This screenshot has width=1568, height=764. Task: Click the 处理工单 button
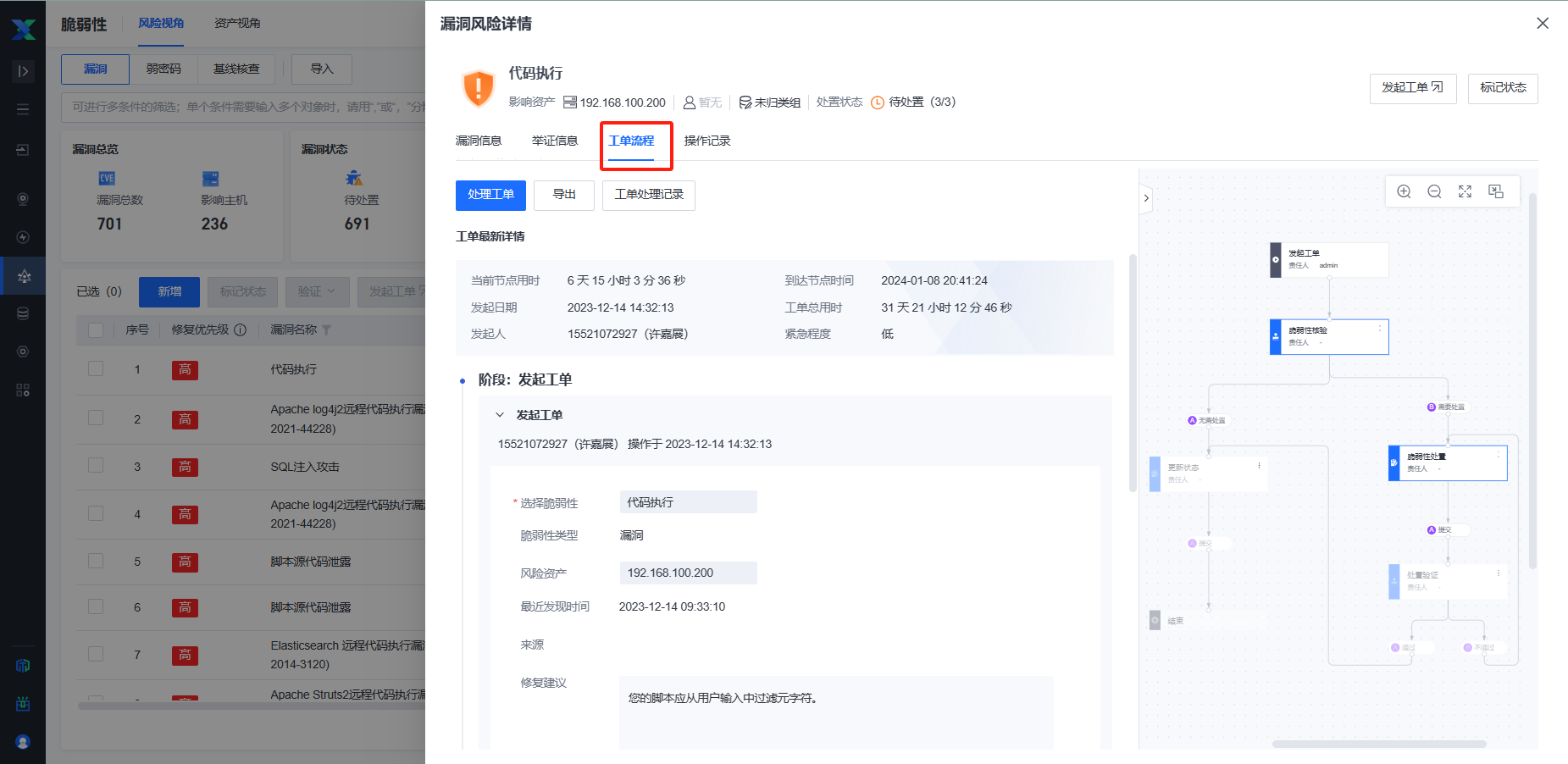tap(490, 195)
